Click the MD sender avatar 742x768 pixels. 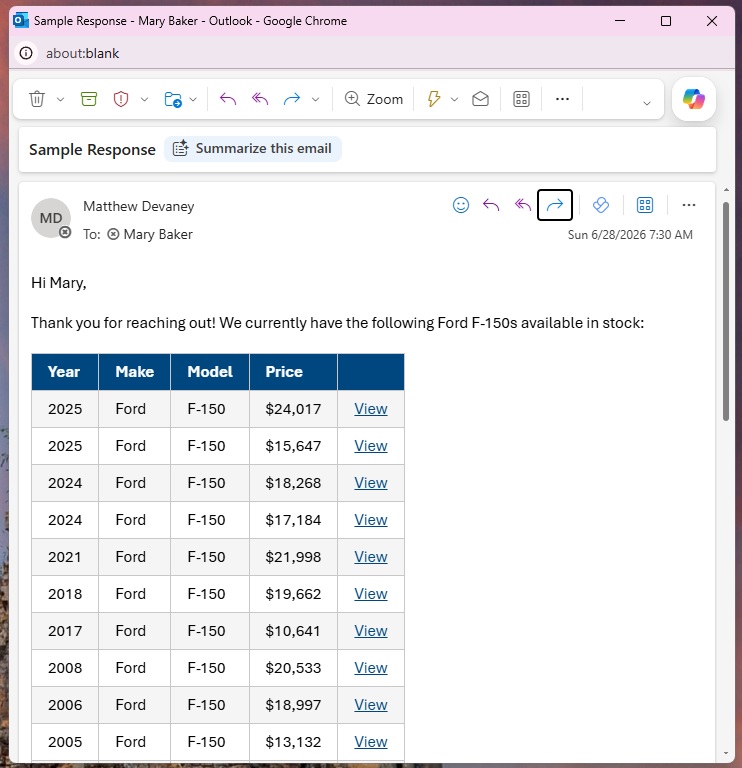point(51,218)
